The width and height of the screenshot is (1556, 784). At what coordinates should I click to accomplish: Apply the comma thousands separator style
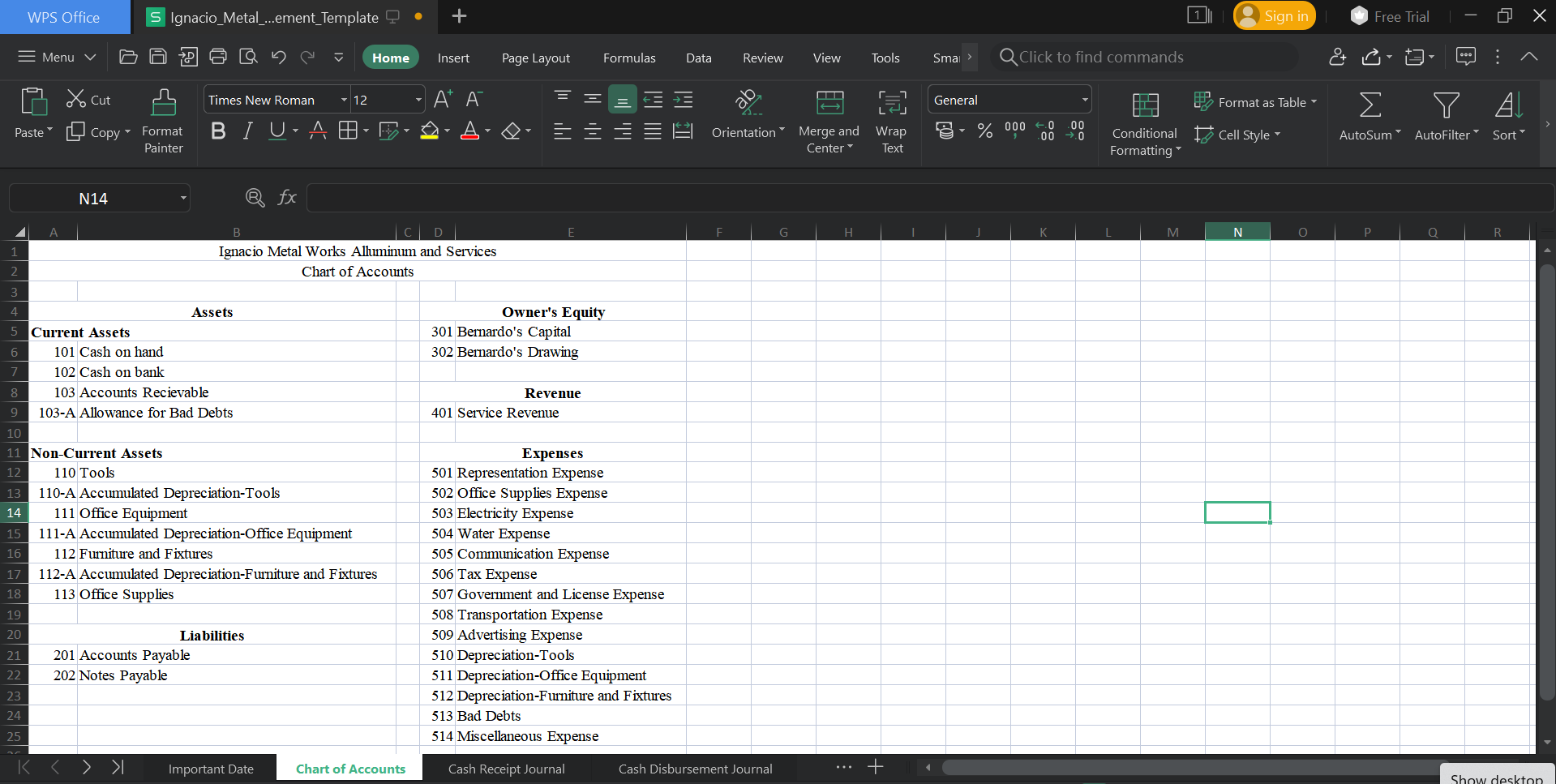(x=1014, y=131)
